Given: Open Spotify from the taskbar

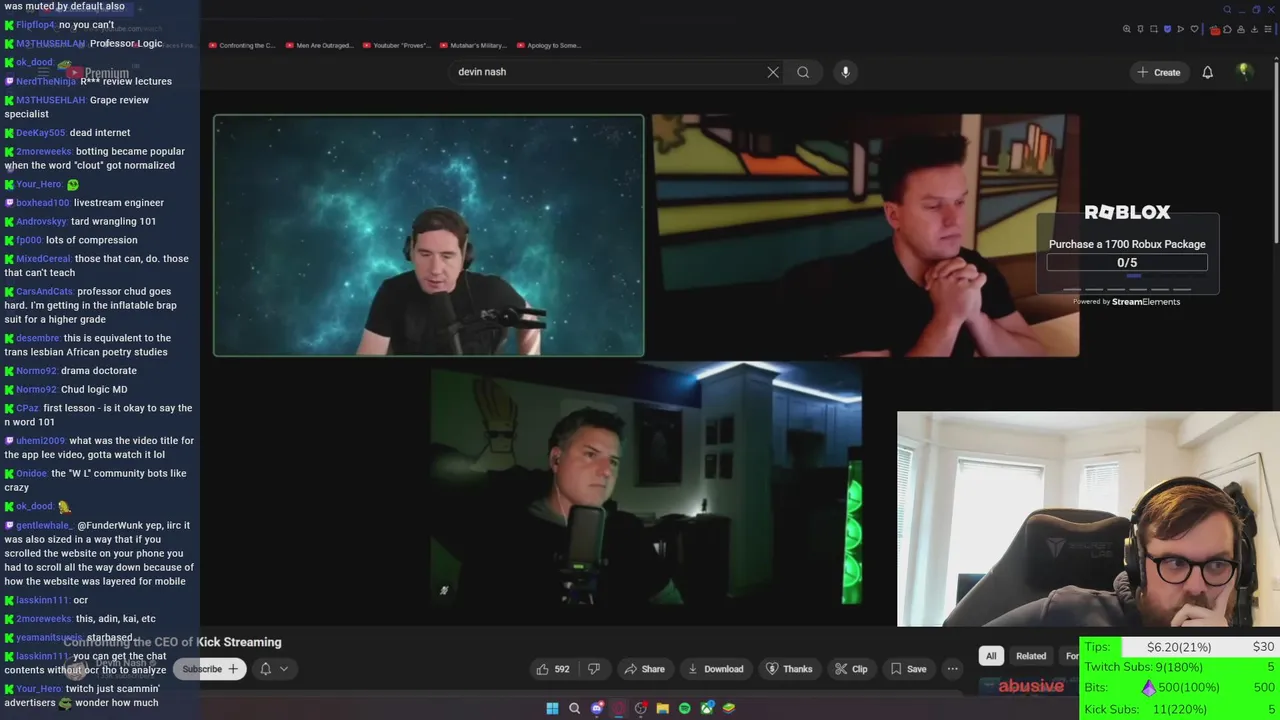Looking at the screenshot, I should (x=685, y=708).
